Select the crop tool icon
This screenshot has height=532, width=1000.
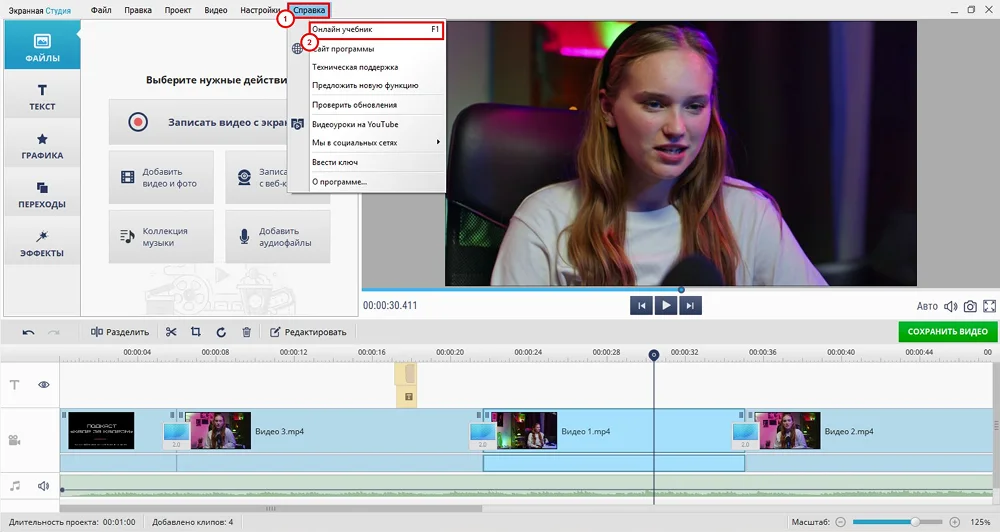pyautogui.click(x=196, y=332)
